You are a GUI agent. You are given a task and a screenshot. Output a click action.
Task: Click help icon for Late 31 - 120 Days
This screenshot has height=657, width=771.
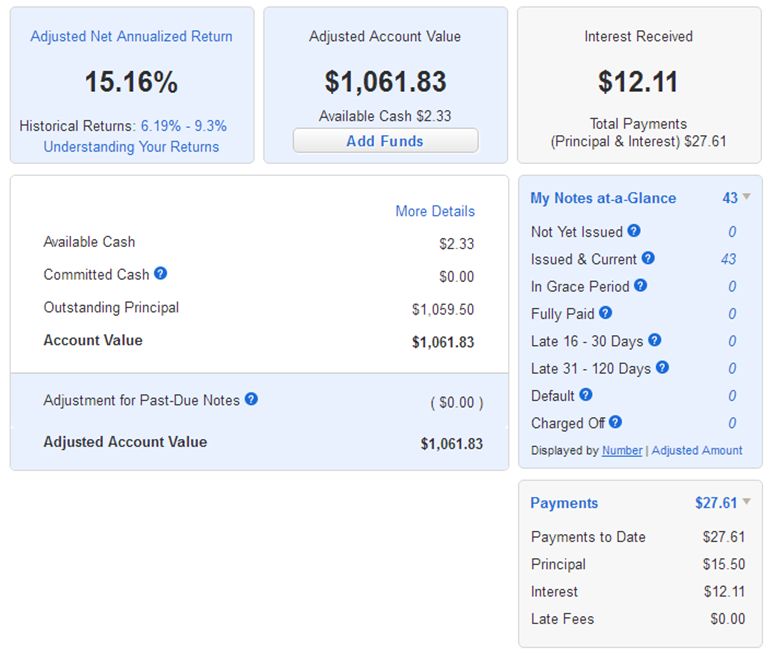(662, 367)
